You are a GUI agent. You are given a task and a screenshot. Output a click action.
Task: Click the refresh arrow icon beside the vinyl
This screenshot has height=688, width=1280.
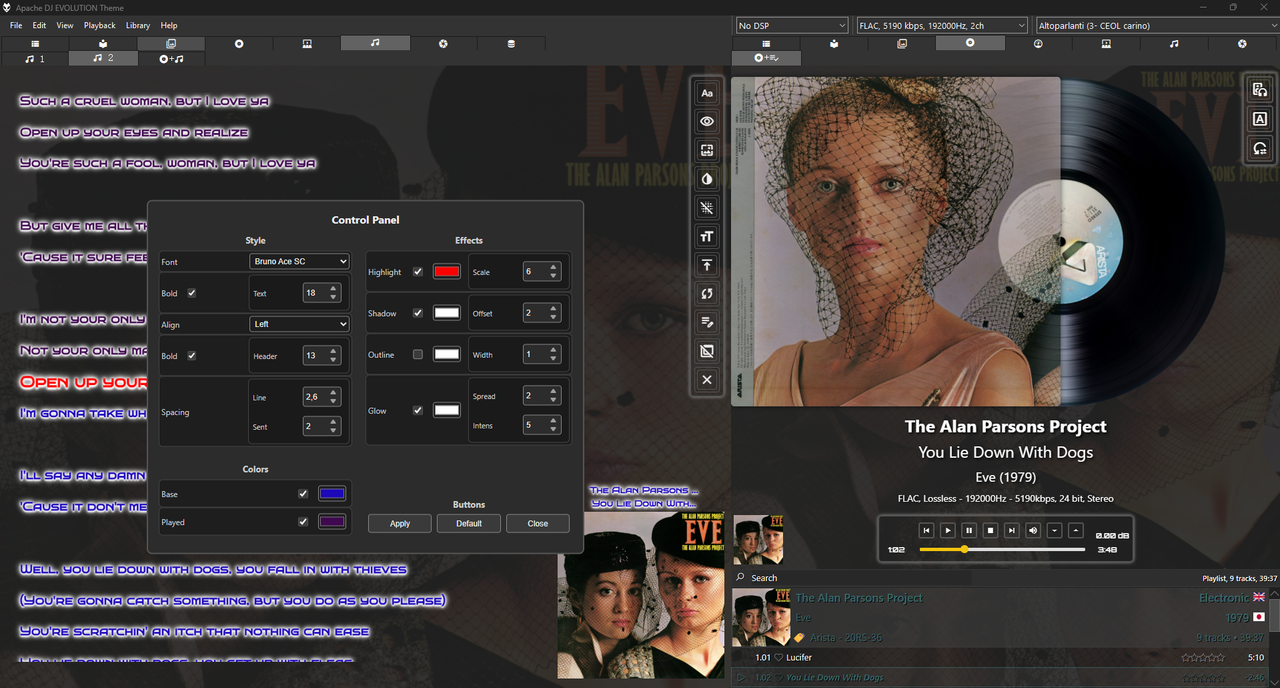pyautogui.click(x=1260, y=148)
